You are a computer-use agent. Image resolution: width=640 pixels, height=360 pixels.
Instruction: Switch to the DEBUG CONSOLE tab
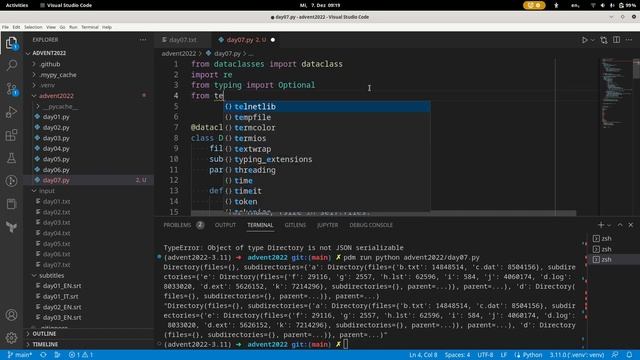coord(371,225)
